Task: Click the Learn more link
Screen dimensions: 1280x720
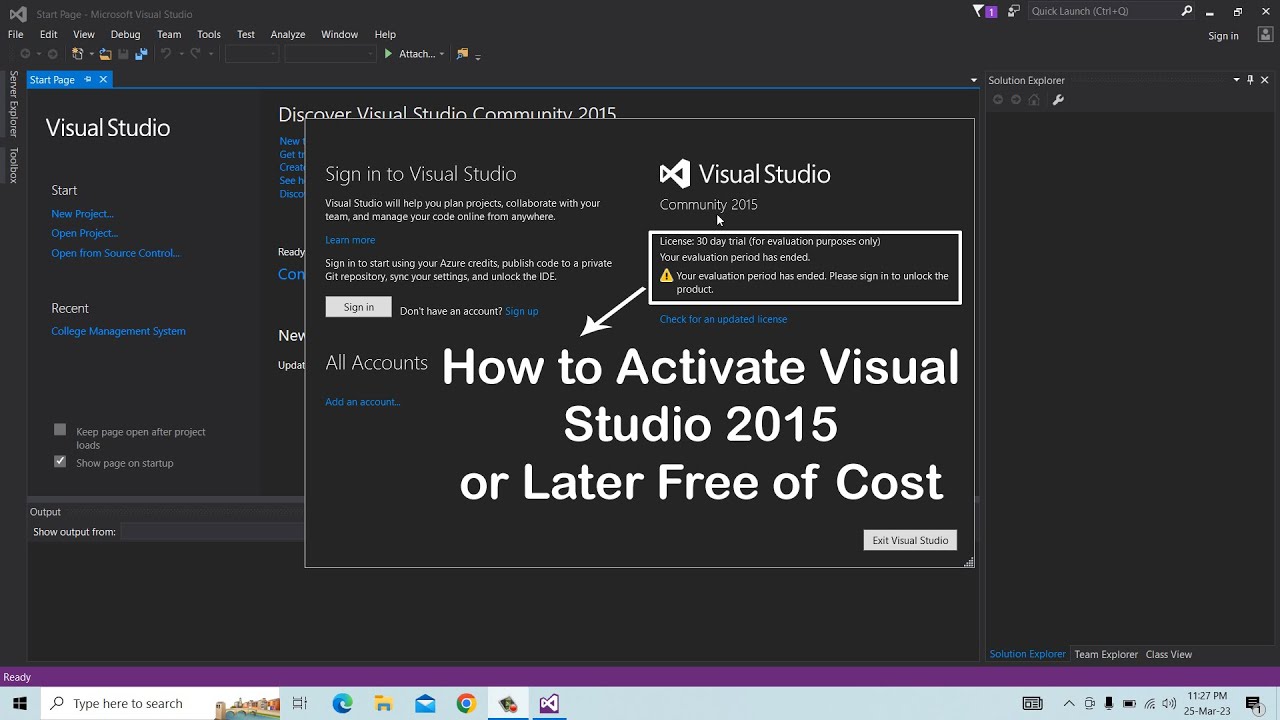Action: [350, 240]
